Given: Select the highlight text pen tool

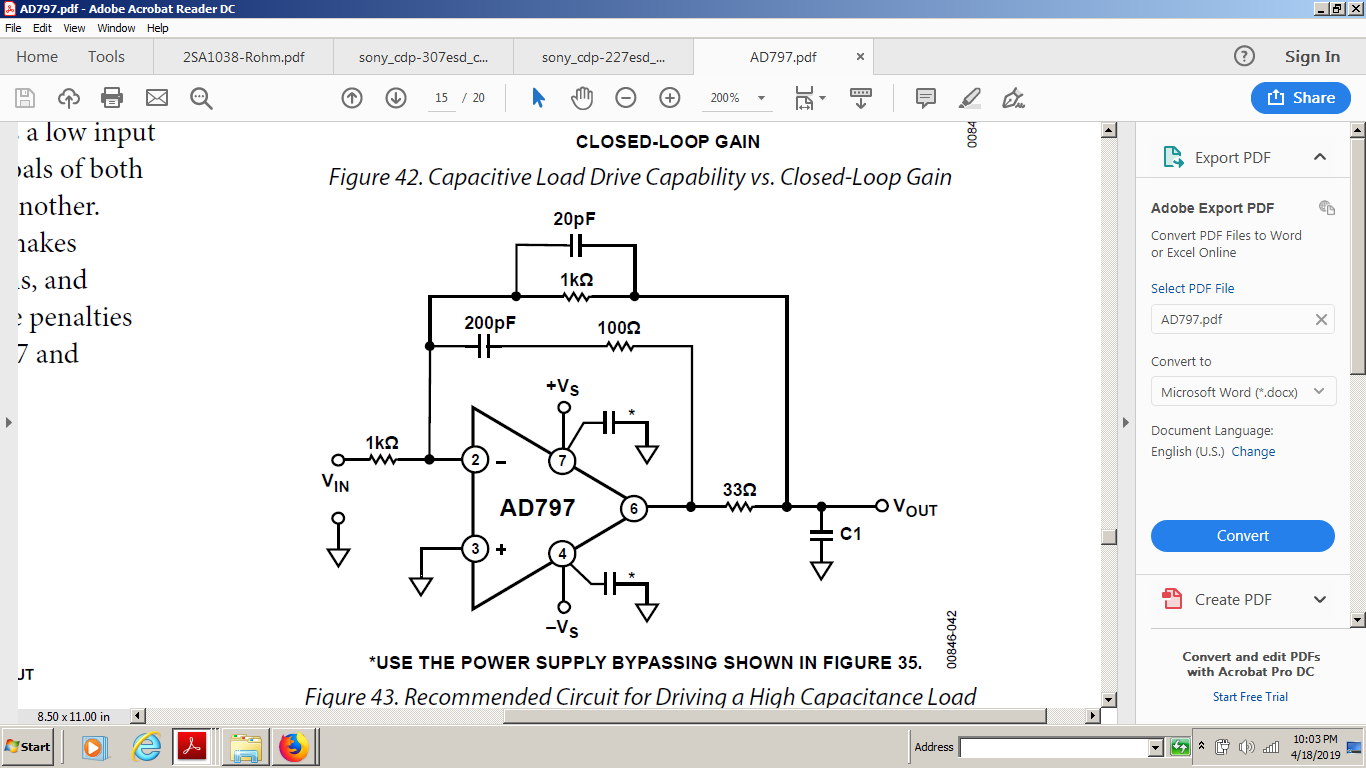Looking at the screenshot, I should [969, 98].
